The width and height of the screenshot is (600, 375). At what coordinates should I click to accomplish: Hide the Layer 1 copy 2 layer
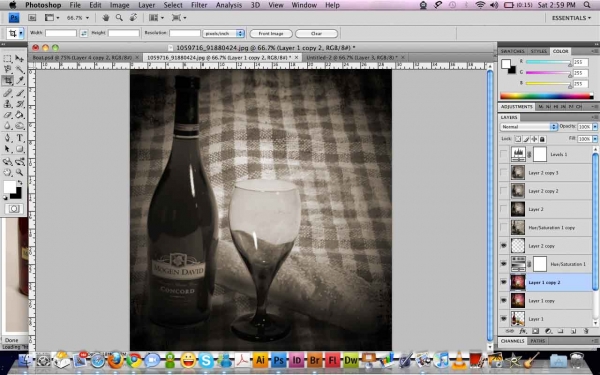click(504, 282)
